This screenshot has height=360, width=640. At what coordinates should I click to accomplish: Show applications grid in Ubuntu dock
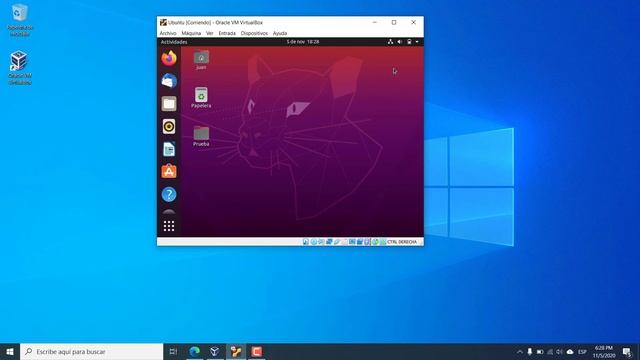pos(169,226)
